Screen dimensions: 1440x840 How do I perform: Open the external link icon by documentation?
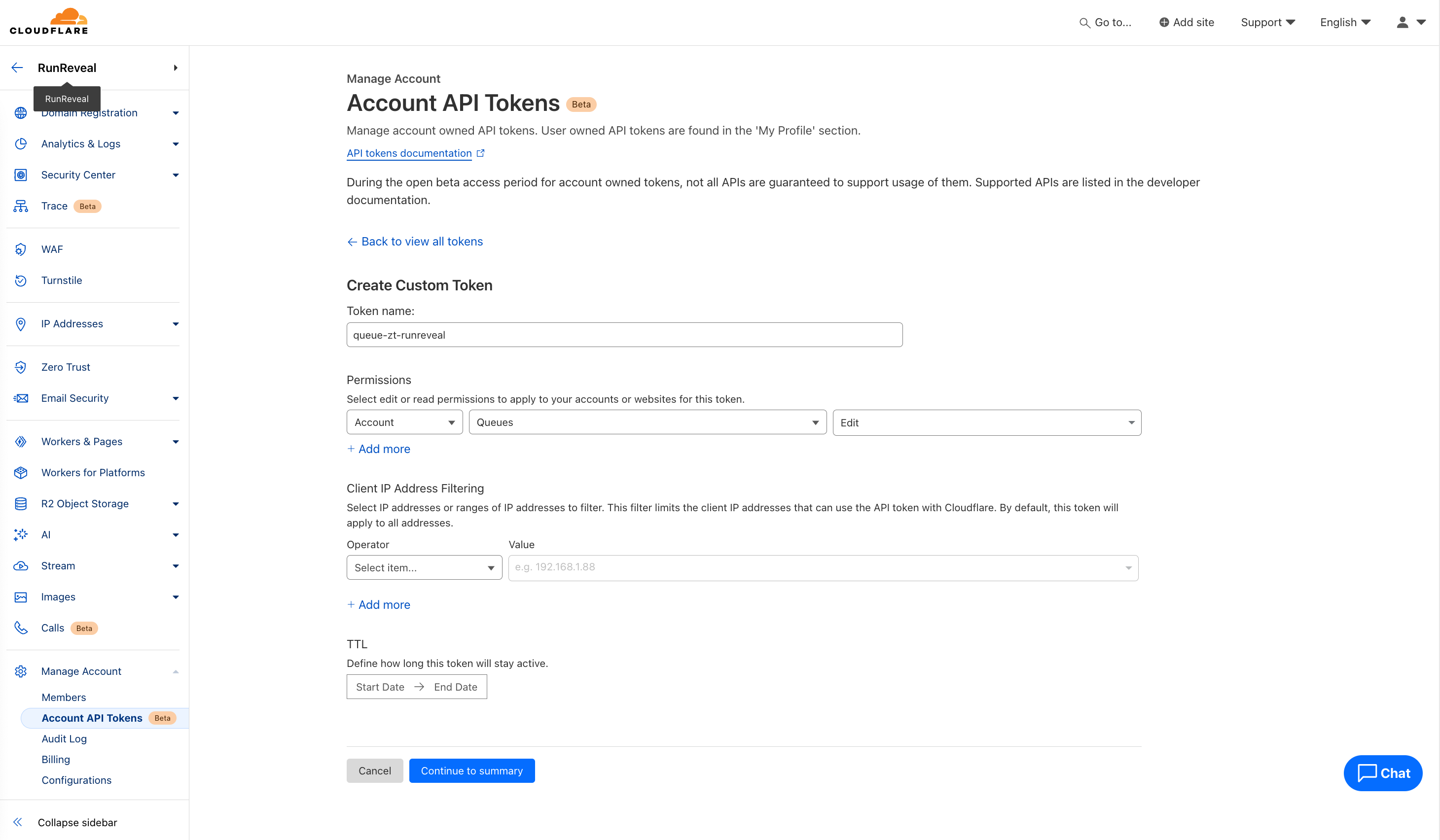(480, 153)
